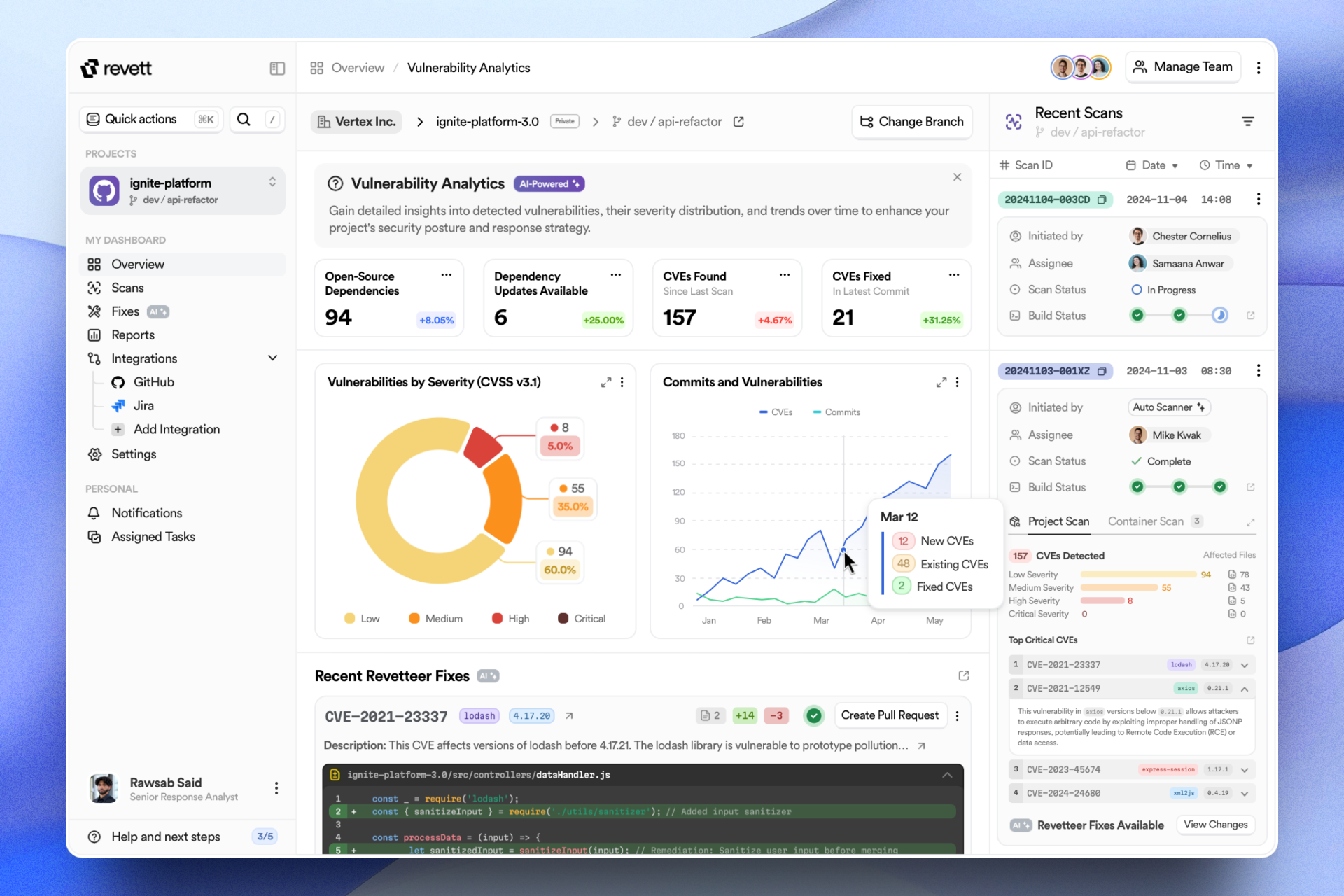
Task: Switch to Container Scan tab
Action: (1145, 521)
